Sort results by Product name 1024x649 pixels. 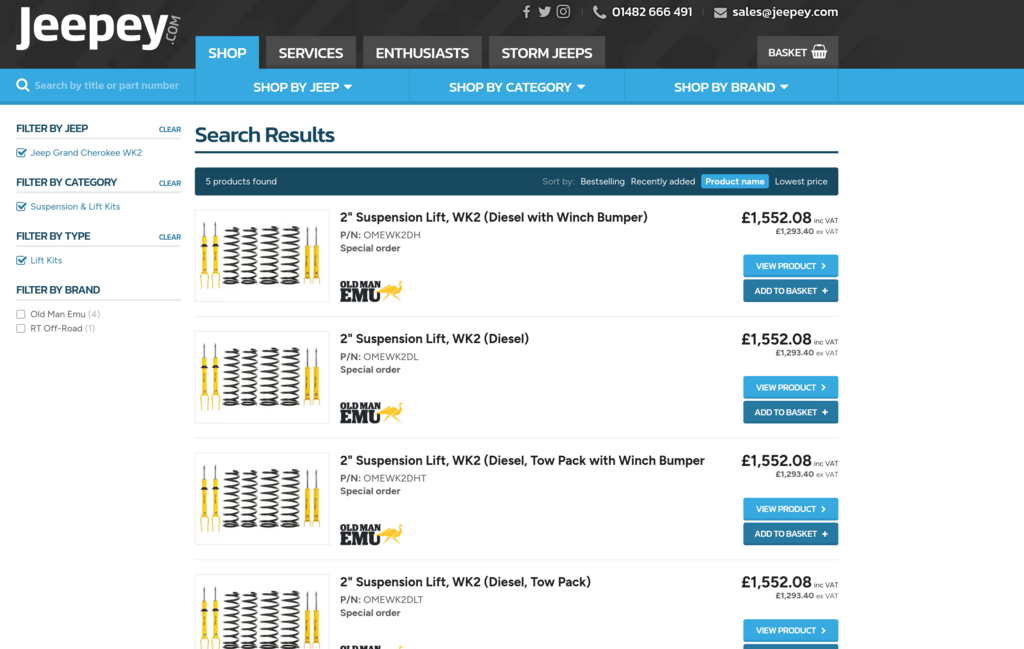735,182
